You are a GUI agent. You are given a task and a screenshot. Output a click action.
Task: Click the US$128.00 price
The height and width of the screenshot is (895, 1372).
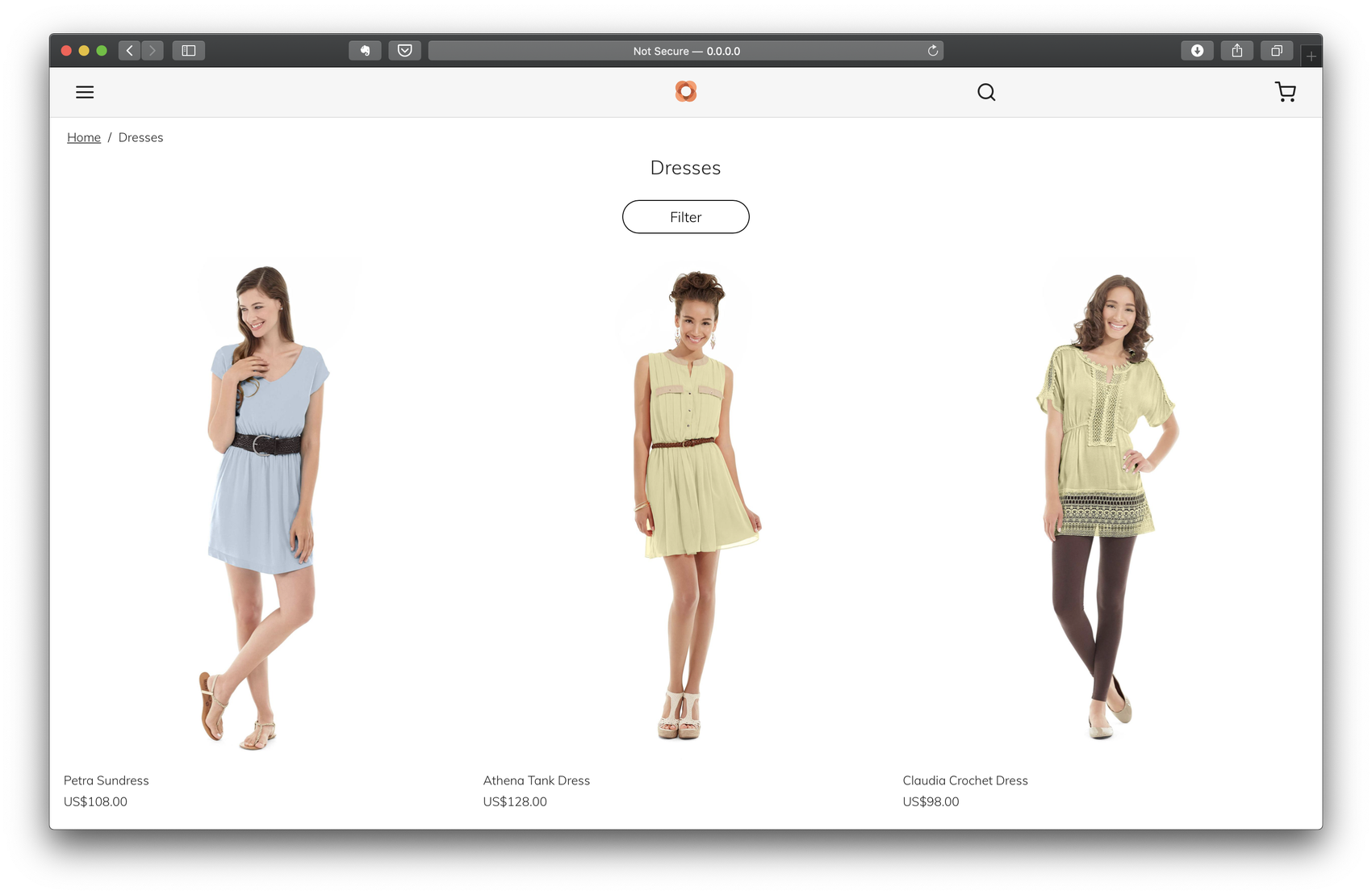pos(515,801)
